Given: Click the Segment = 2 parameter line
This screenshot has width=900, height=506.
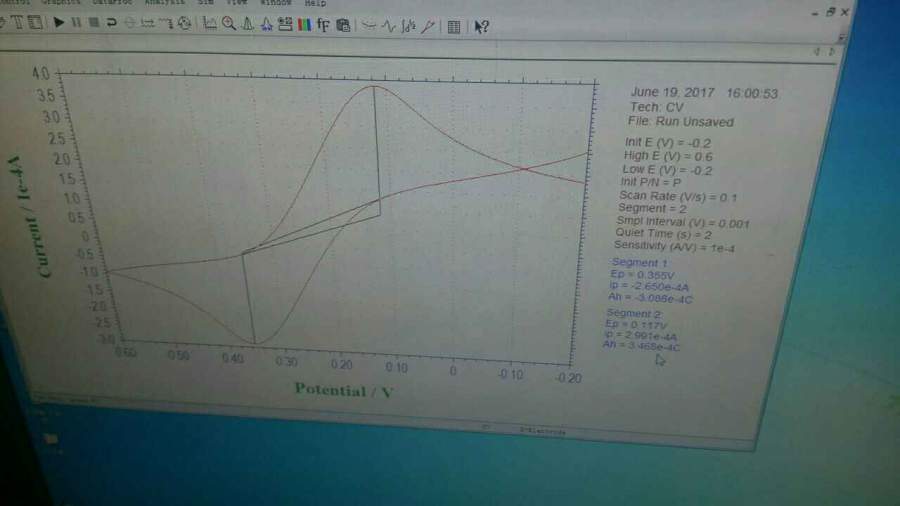Looking at the screenshot, I should [x=652, y=208].
